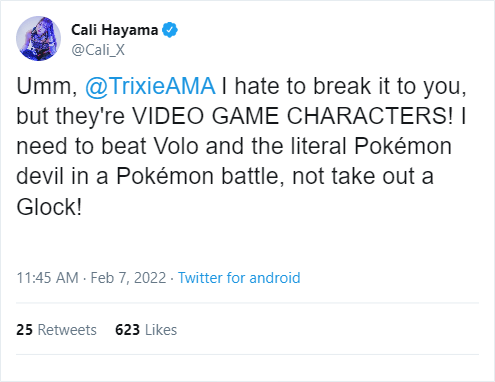This screenshot has height=382, width=495.
Task: Click the number 623 like count
Action: [x=127, y=330]
